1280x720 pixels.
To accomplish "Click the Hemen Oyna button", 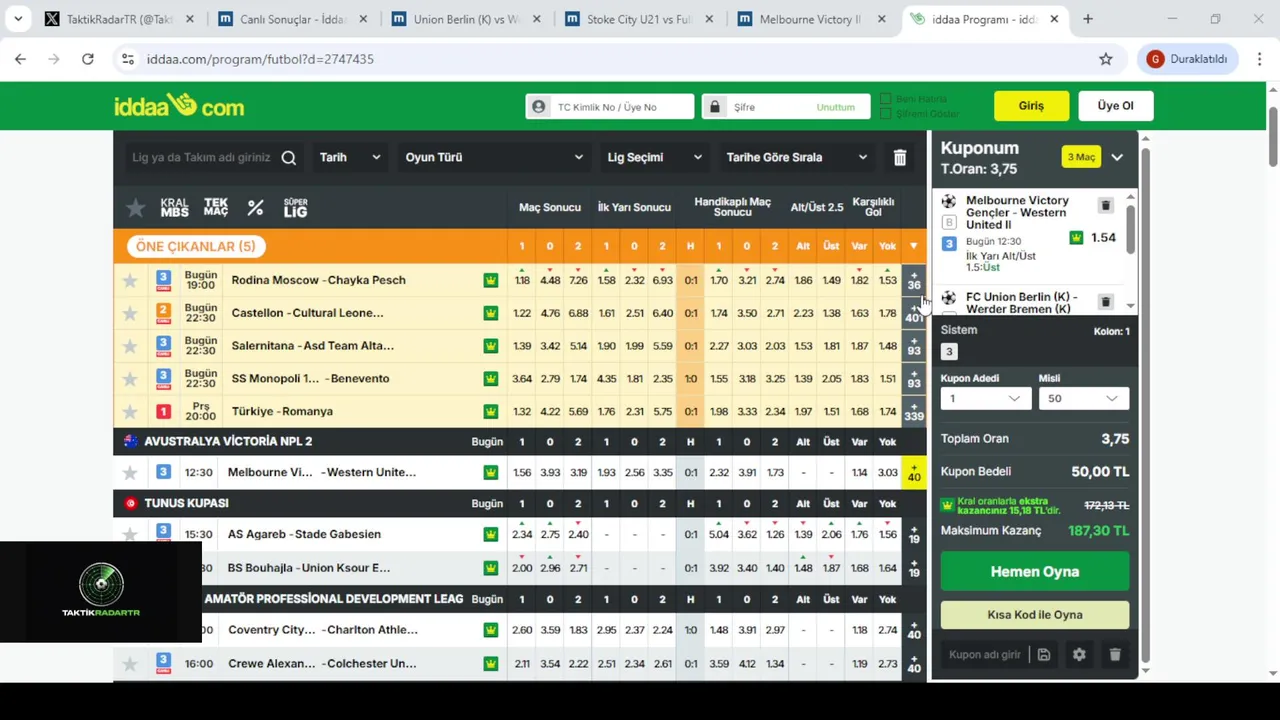I will pos(1035,572).
